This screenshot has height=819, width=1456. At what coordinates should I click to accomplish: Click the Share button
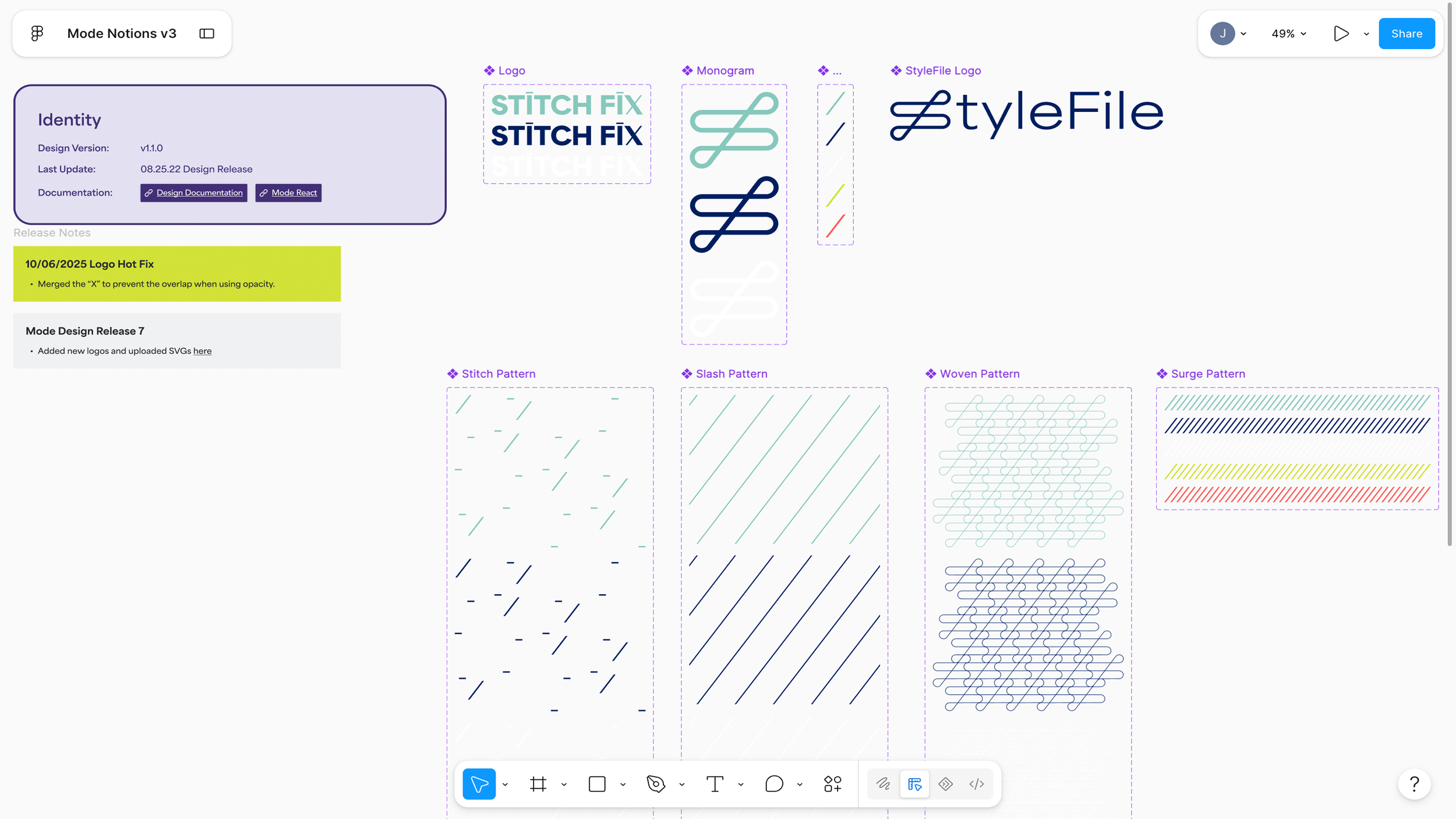click(x=1406, y=33)
